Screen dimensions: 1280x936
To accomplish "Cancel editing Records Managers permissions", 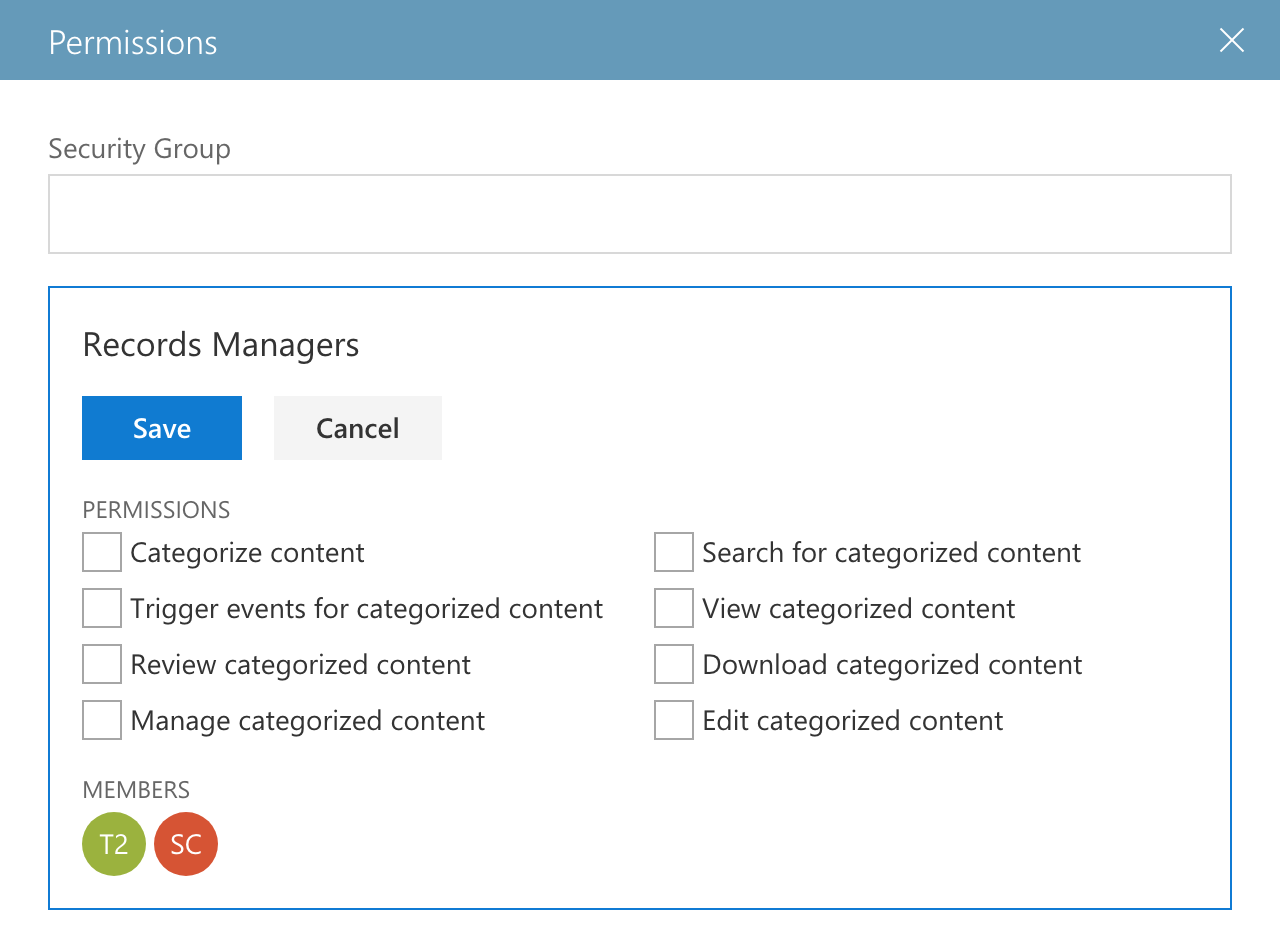I will click(358, 428).
